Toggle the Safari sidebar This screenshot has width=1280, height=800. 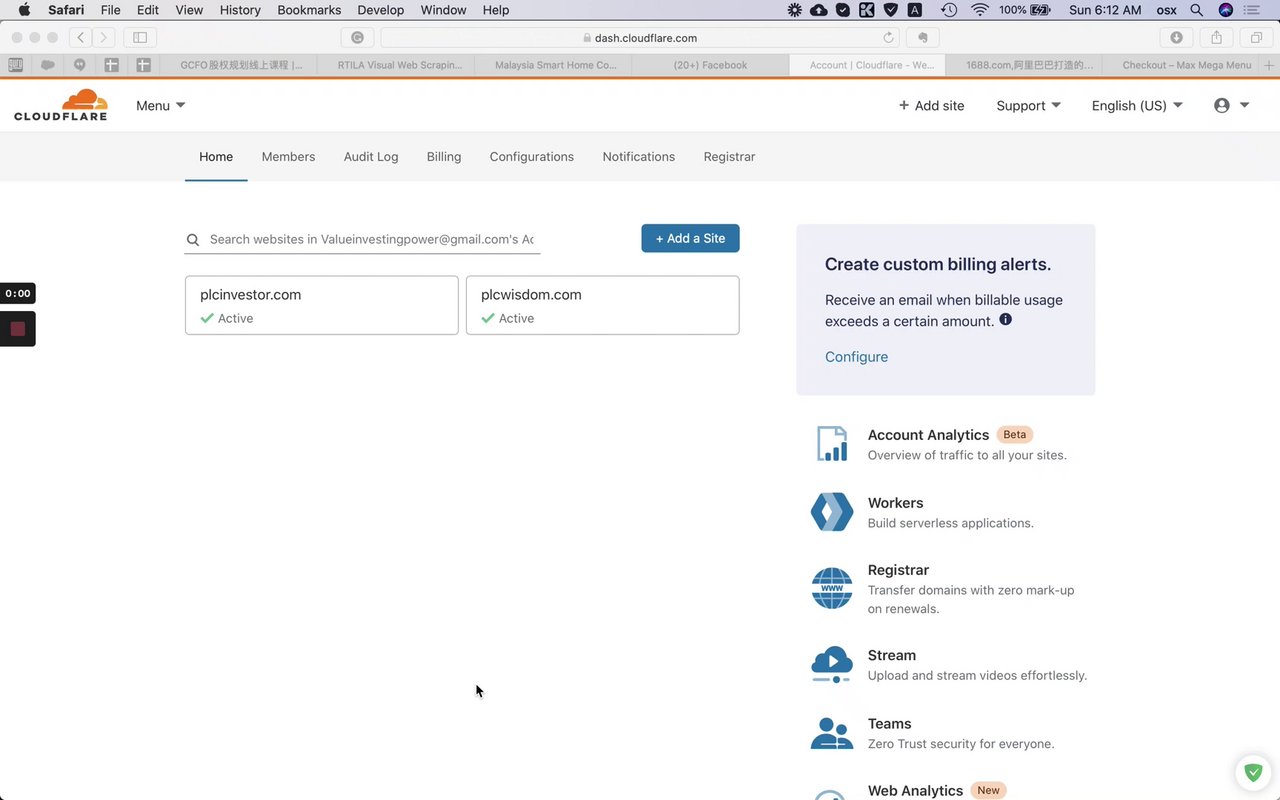140,37
